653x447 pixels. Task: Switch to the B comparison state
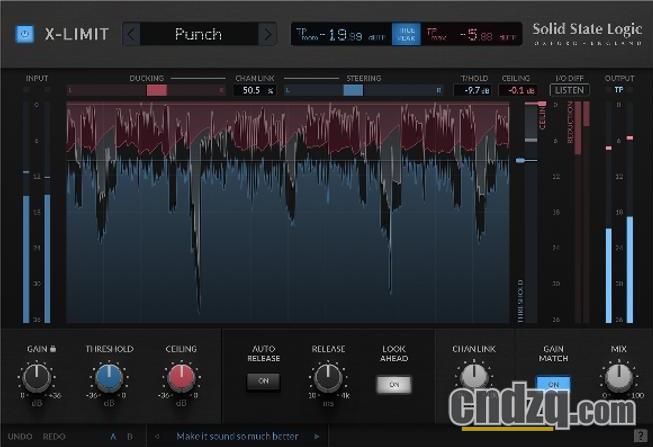click(x=130, y=436)
